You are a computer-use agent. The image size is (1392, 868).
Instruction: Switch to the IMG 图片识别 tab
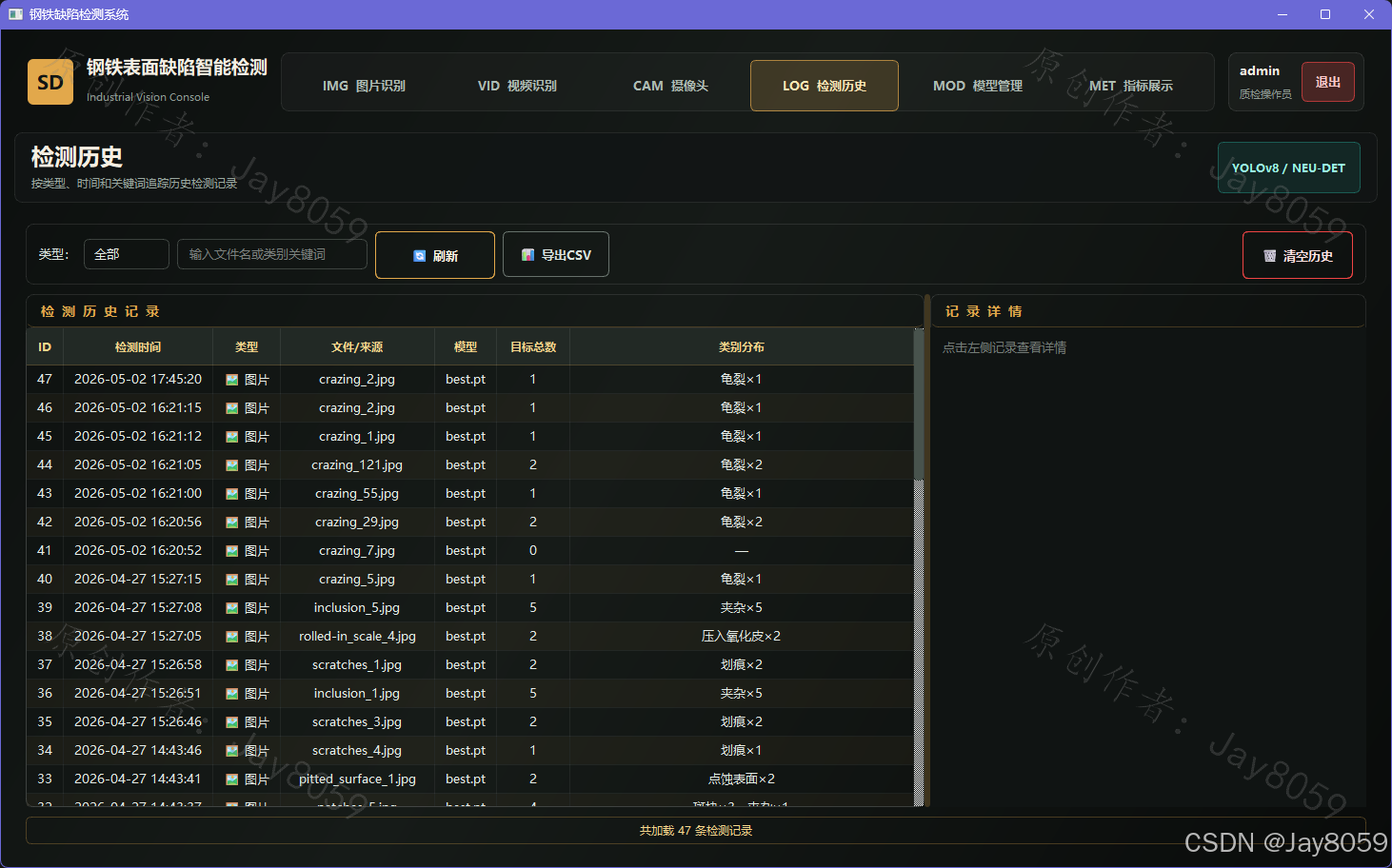(364, 86)
